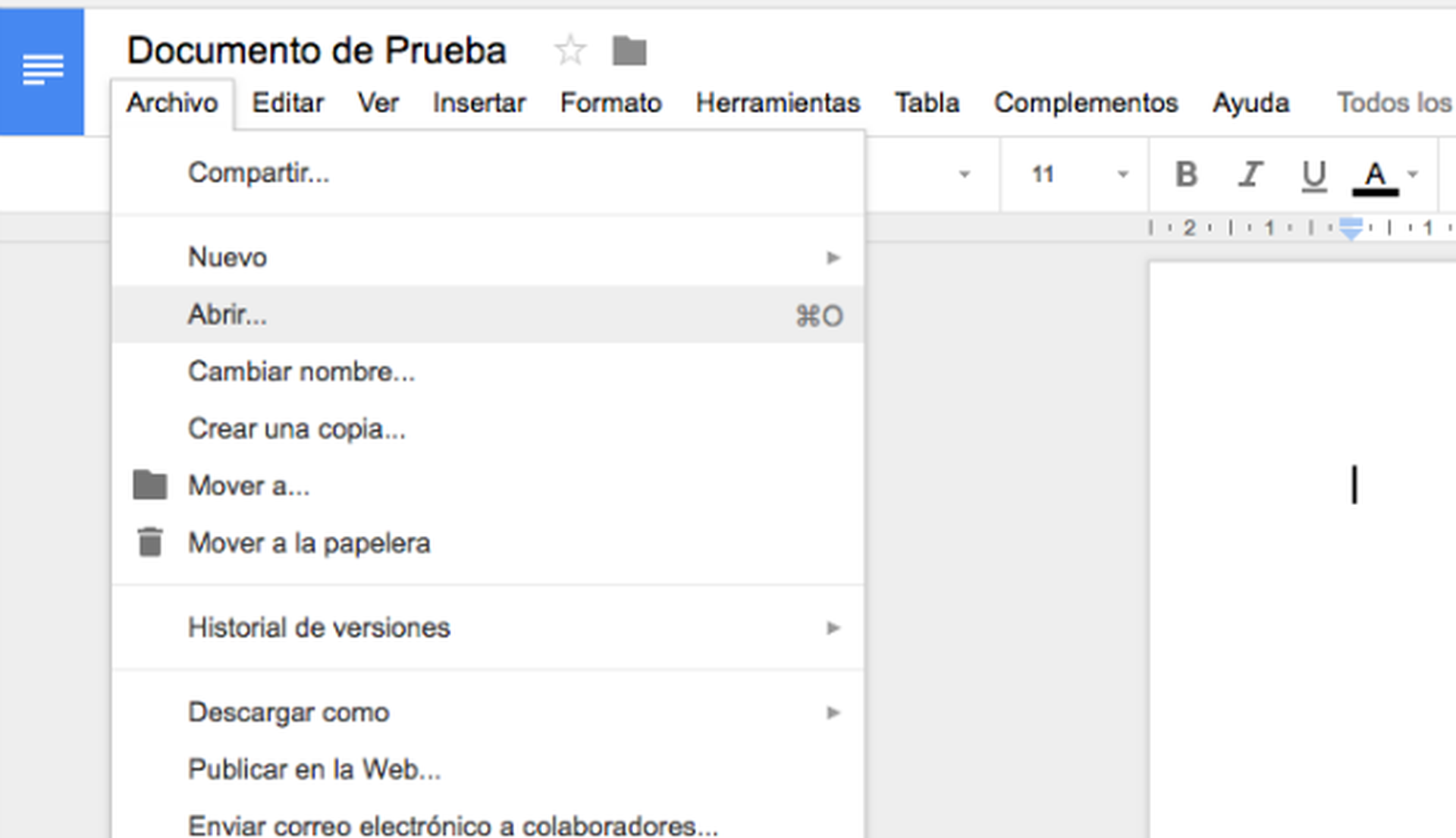The height and width of the screenshot is (838, 1456).
Task: Choose Cambiar nombre to rename the document
Action: click(301, 371)
